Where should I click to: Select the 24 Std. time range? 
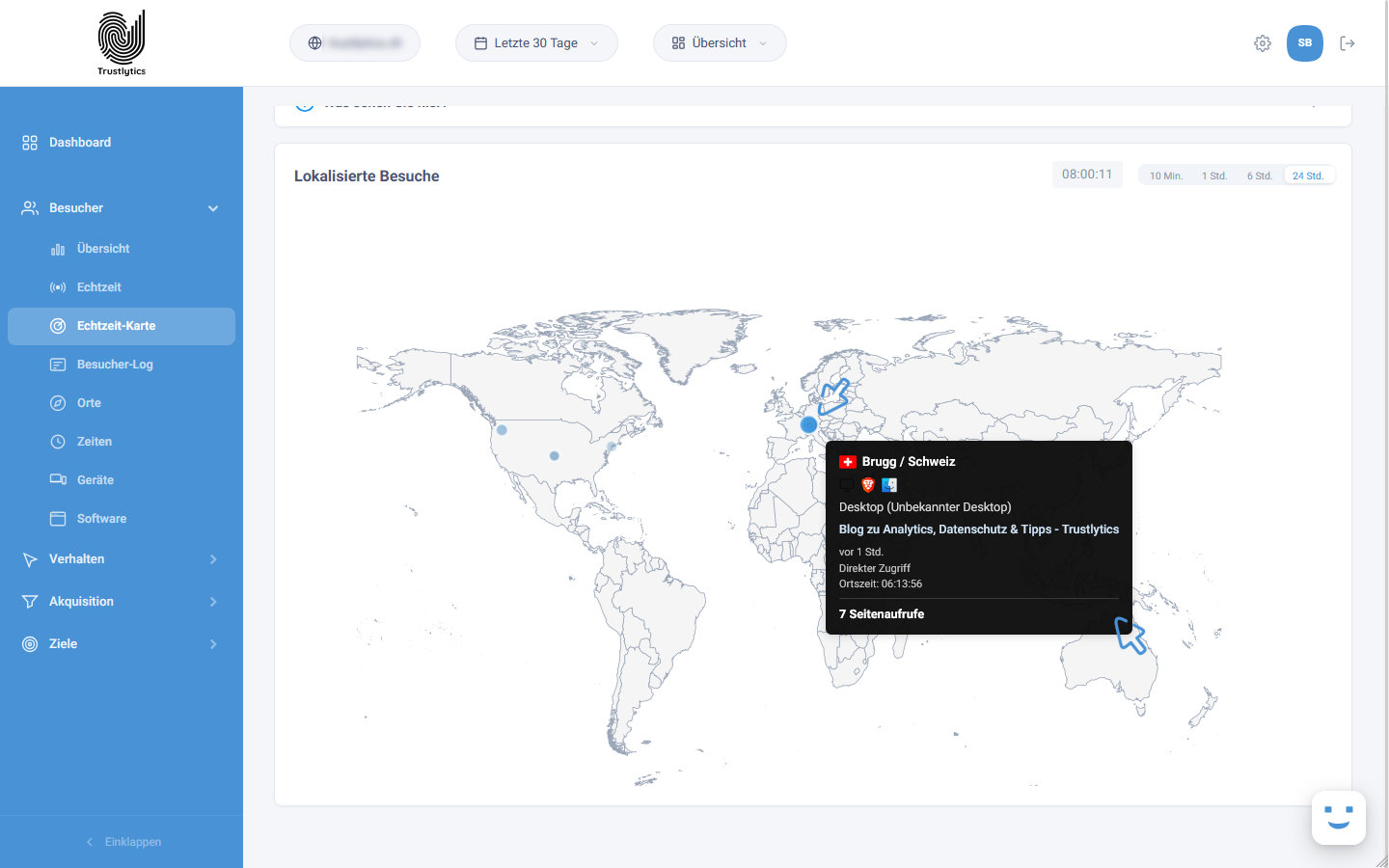click(x=1308, y=176)
